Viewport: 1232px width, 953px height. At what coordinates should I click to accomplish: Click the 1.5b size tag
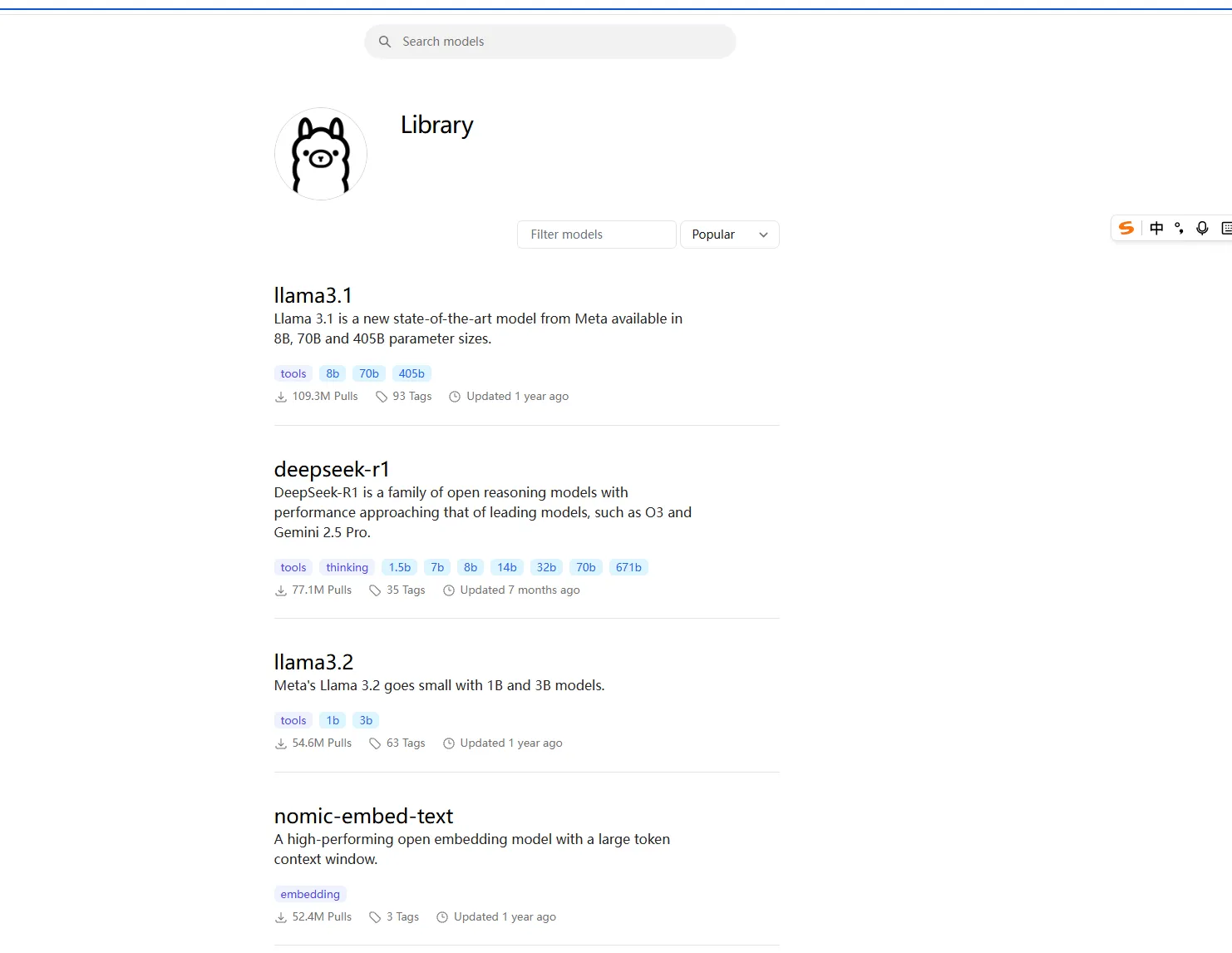400,567
